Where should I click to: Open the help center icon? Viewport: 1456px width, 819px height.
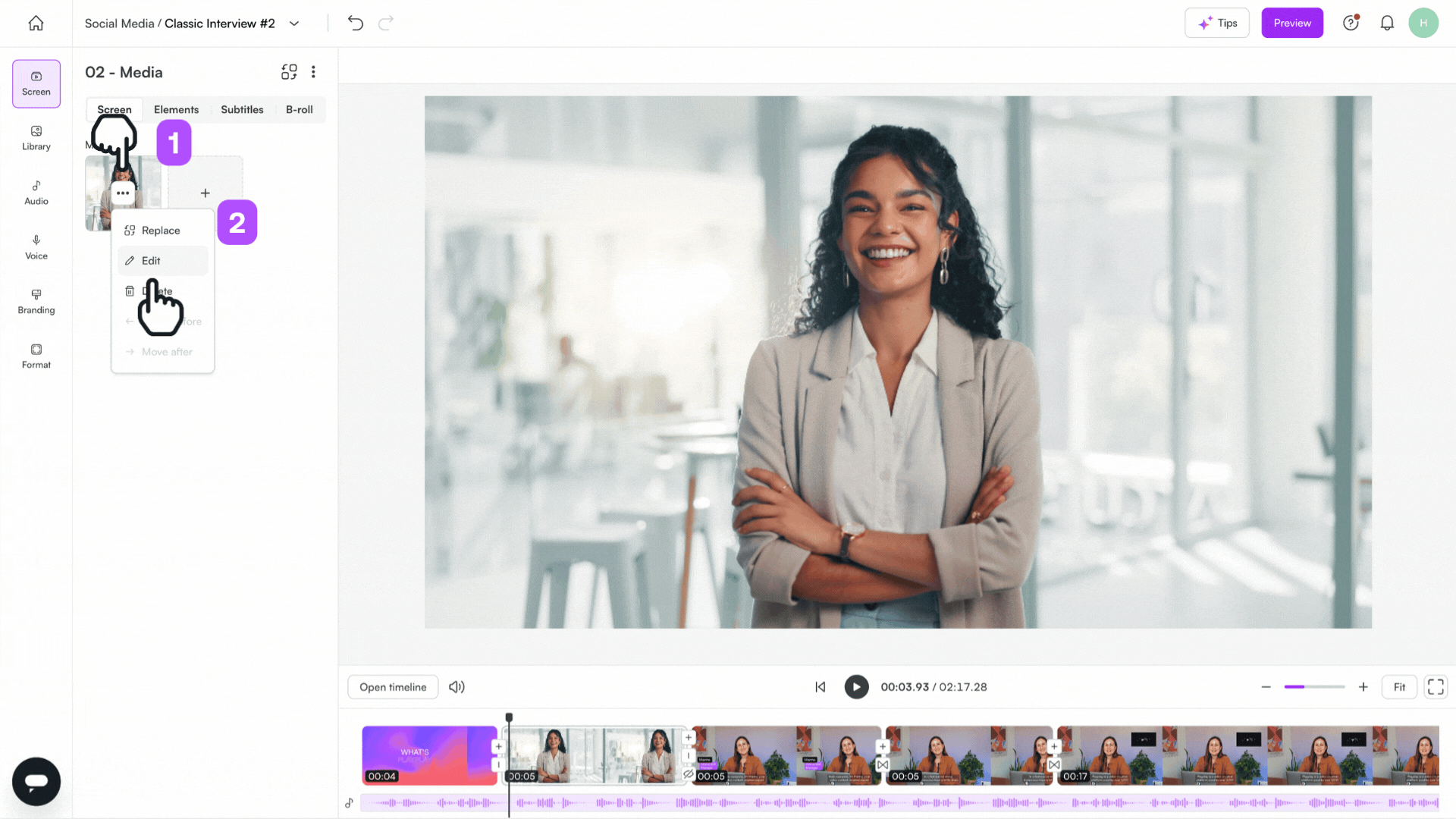click(x=1351, y=23)
